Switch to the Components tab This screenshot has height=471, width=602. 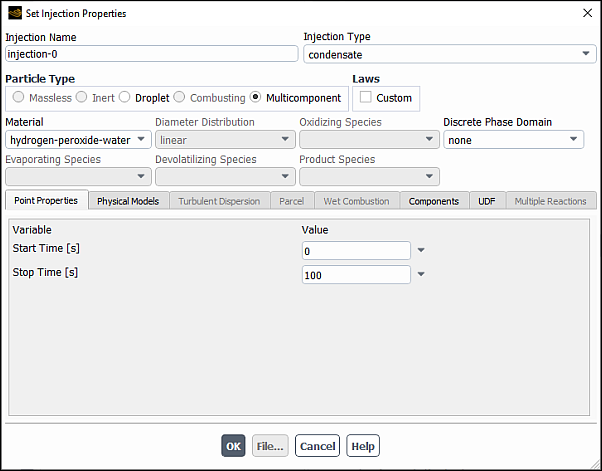pyautogui.click(x=434, y=201)
